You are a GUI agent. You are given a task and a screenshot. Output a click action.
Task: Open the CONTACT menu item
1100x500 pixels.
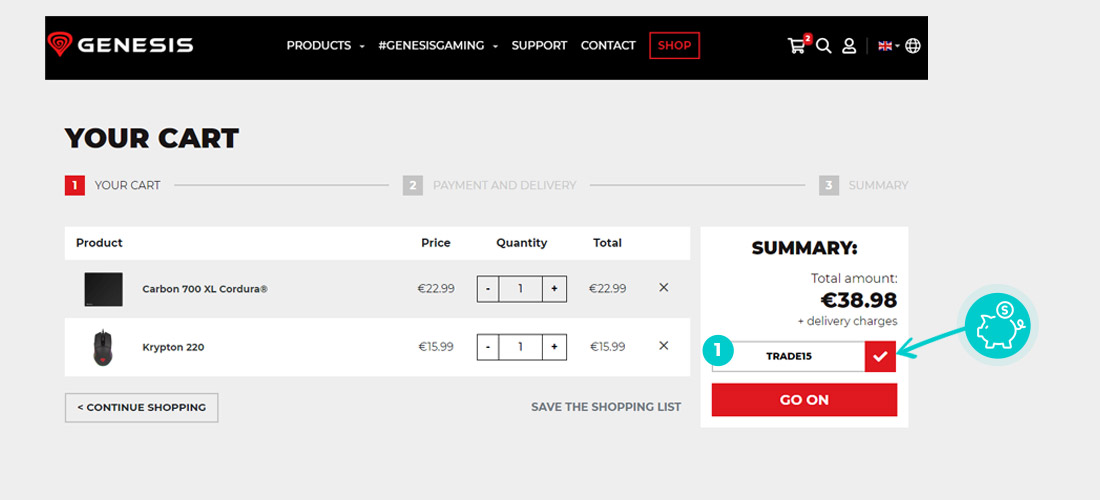pos(608,46)
